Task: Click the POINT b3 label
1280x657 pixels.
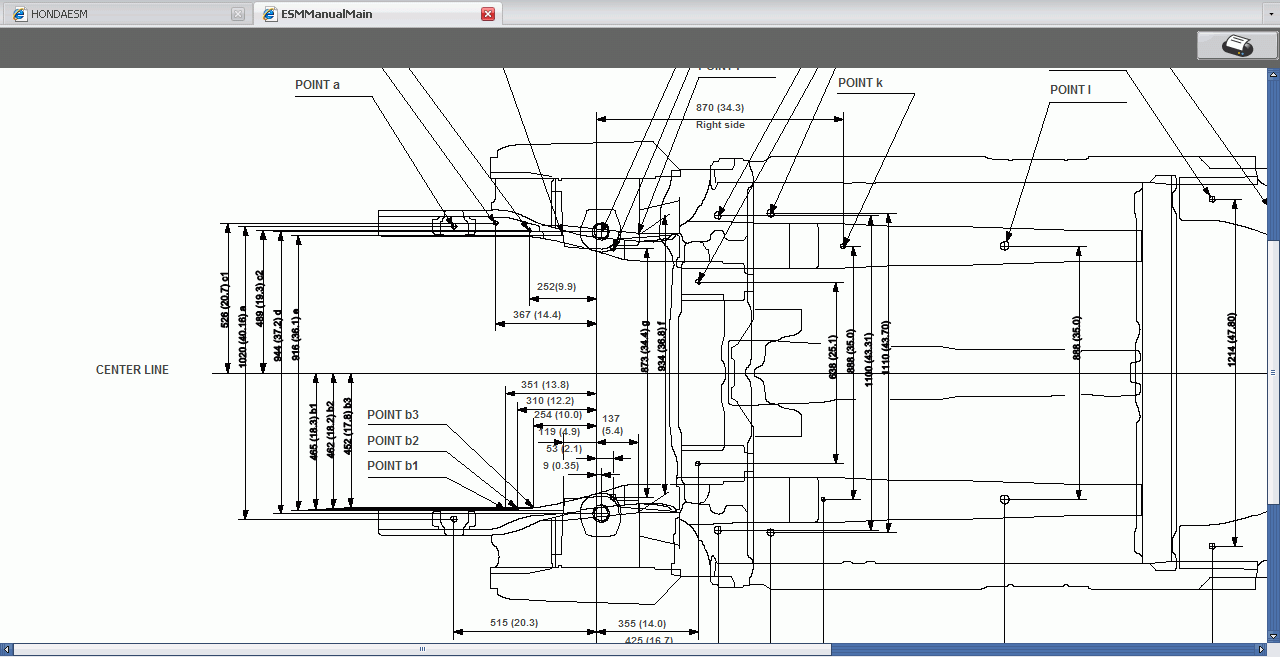Action: coord(392,415)
